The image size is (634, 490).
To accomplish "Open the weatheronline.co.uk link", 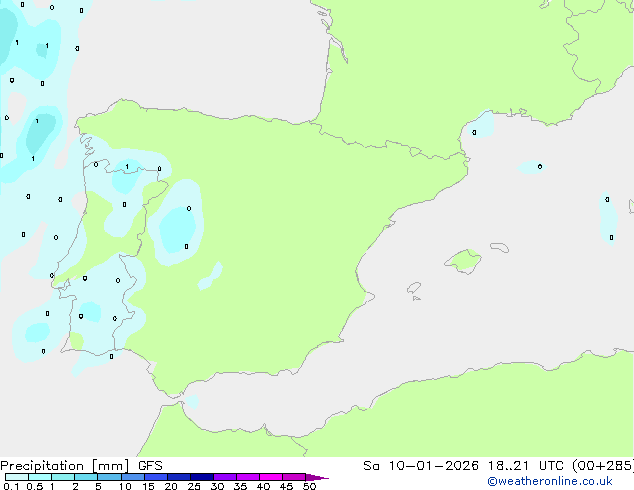I will click(x=550, y=481).
